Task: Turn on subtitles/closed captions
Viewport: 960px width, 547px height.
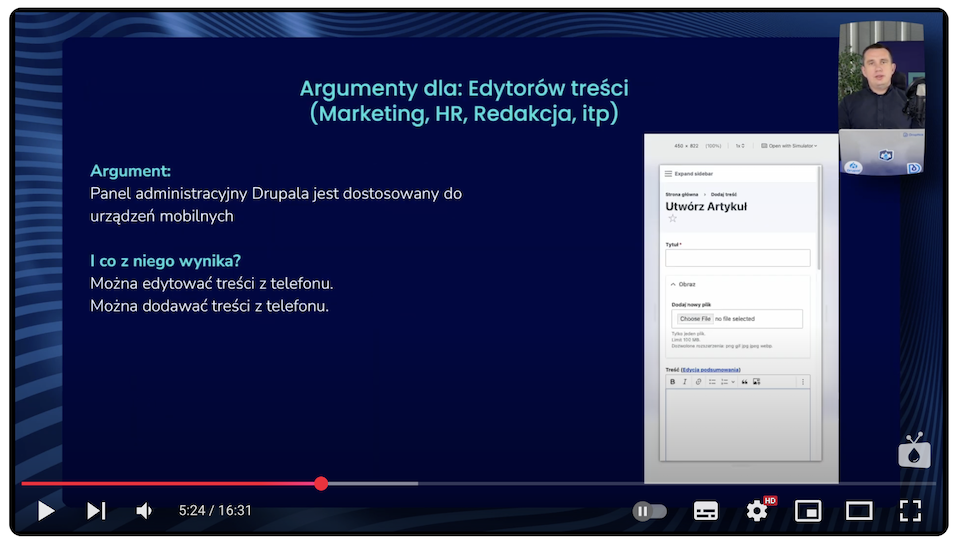Action: 705,510
